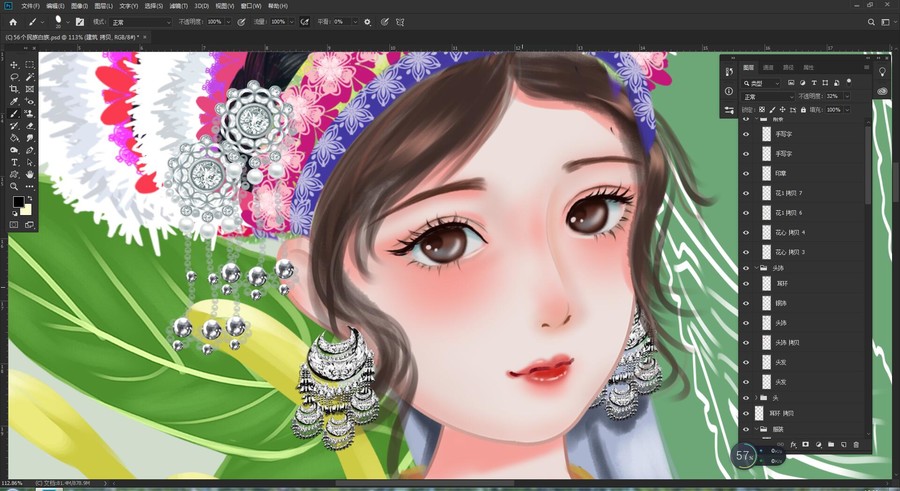Collapse the 头饰 layer group
Viewport: 900px width, 491px height.
(x=757, y=268)
